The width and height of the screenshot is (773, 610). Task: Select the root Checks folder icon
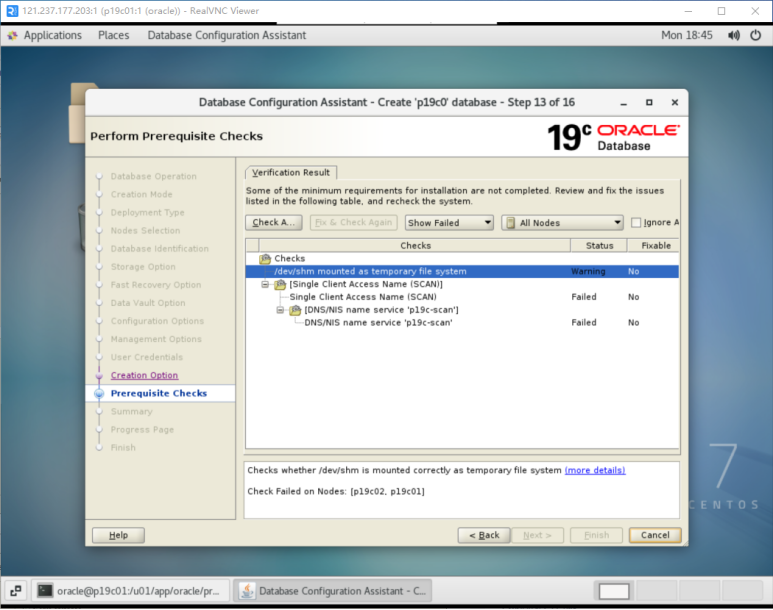[265, 258]
